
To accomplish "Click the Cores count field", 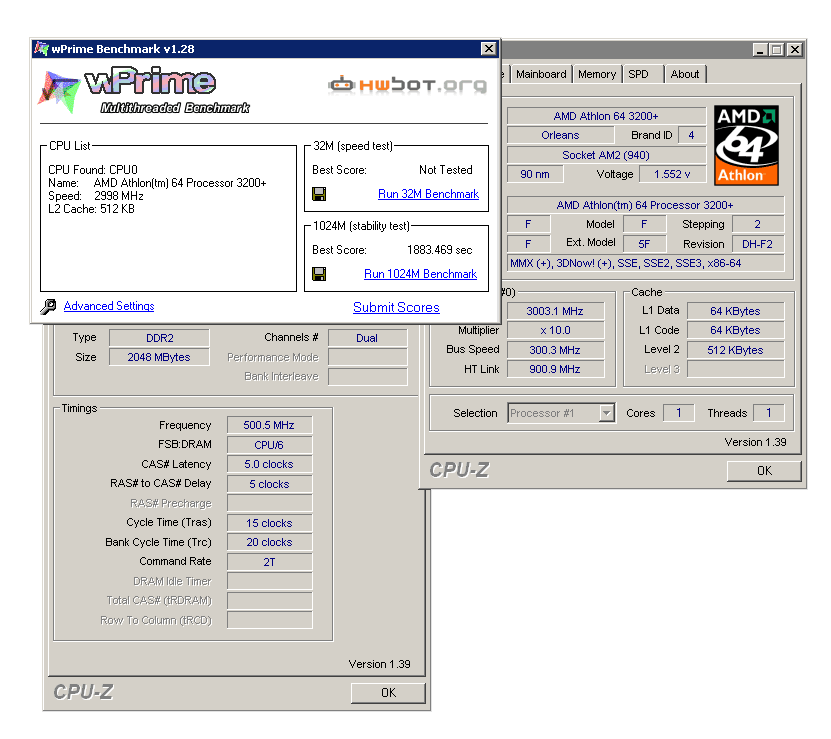I will click(679, 413).
